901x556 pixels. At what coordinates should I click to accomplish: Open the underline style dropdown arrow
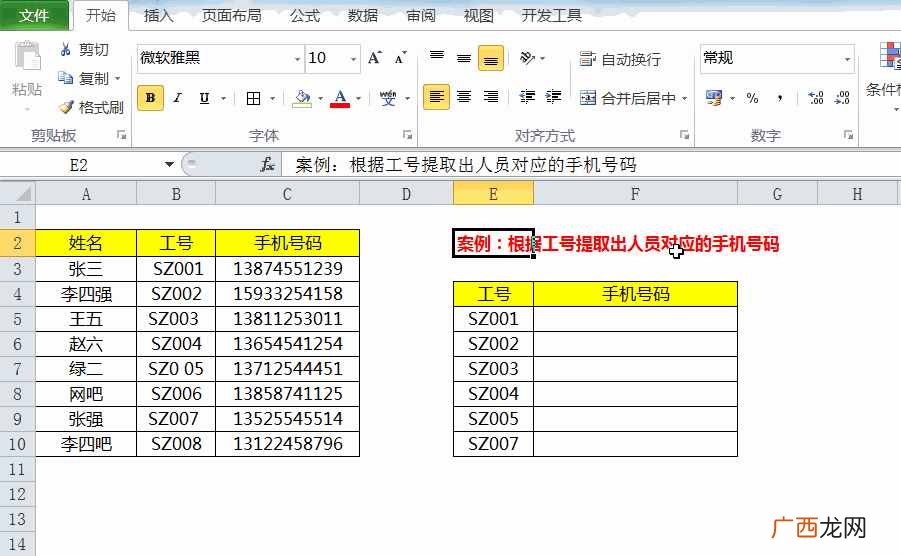pos(224,98)
